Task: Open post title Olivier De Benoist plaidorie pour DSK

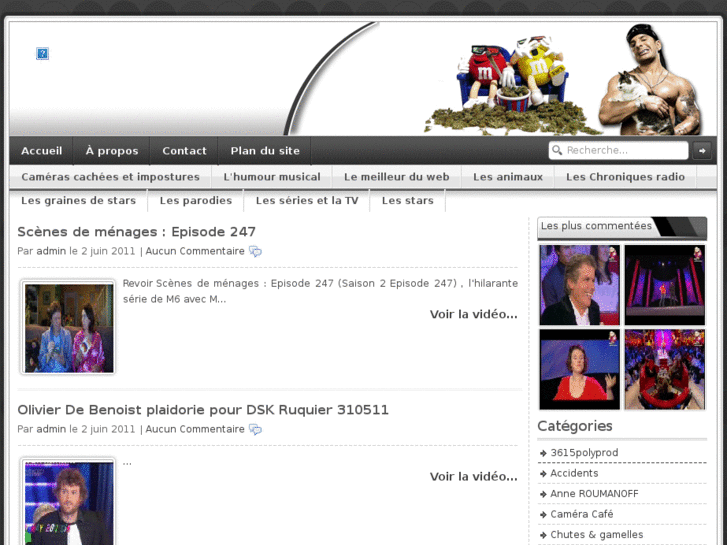Action: tap(203, 410)
